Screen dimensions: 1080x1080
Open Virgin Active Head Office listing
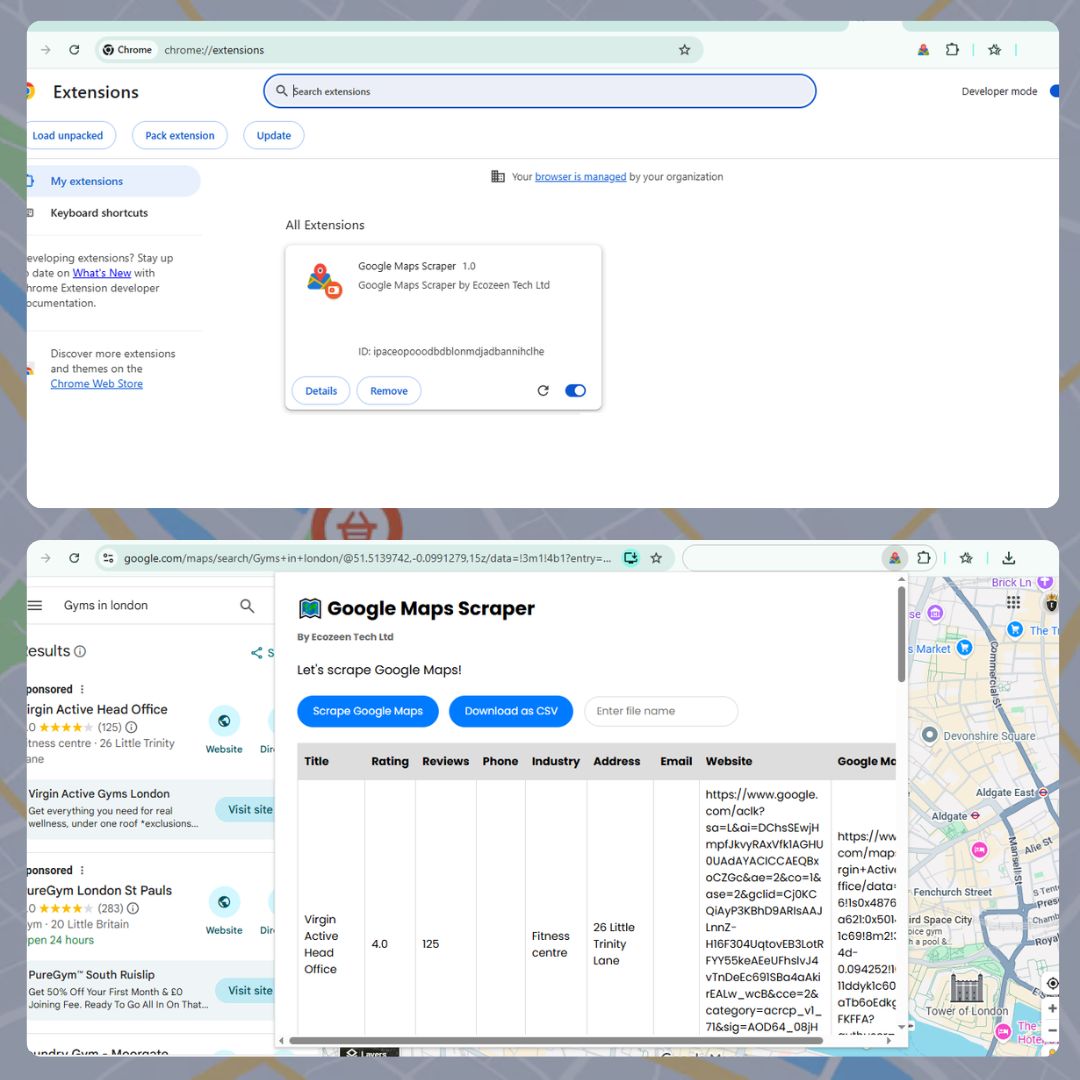point(97,709)
